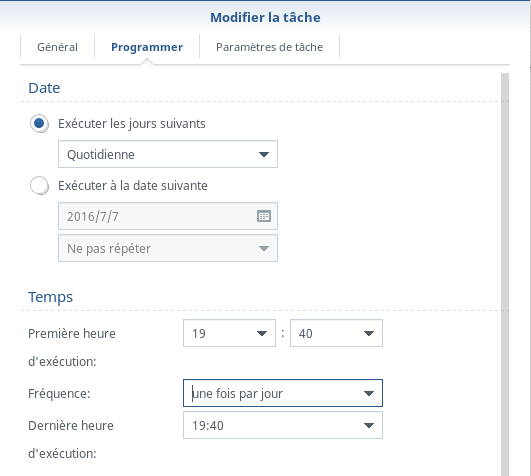
Task: Click the 'Exécuter à la date suivante' label
Action: click(x=133, y=186)
